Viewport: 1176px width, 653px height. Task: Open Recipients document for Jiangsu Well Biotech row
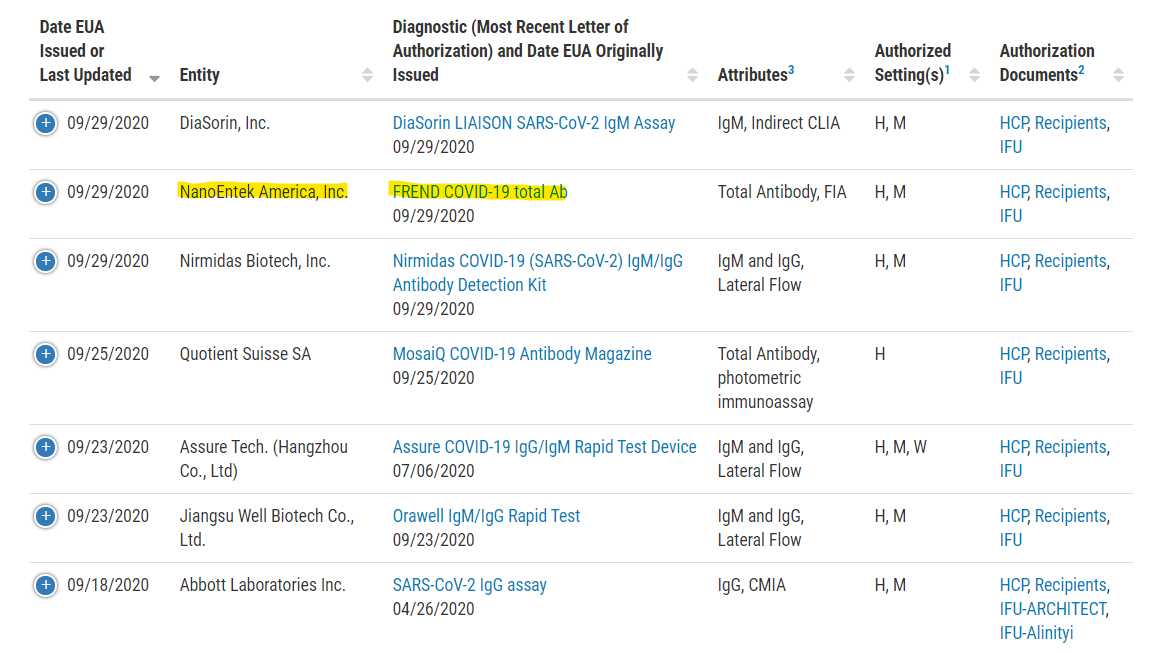click(x=1071, y=516)
